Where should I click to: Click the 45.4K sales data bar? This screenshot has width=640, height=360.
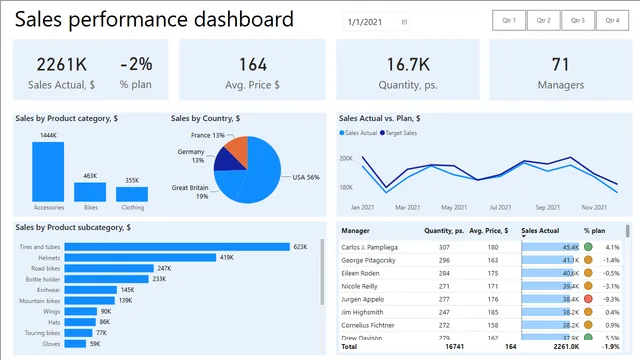[x=550, y=247]
